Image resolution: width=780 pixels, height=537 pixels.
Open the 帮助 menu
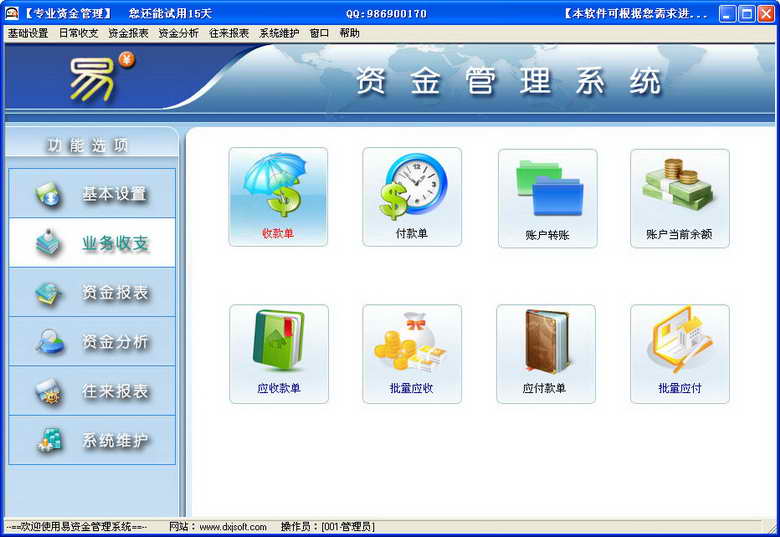pos(349,33)
